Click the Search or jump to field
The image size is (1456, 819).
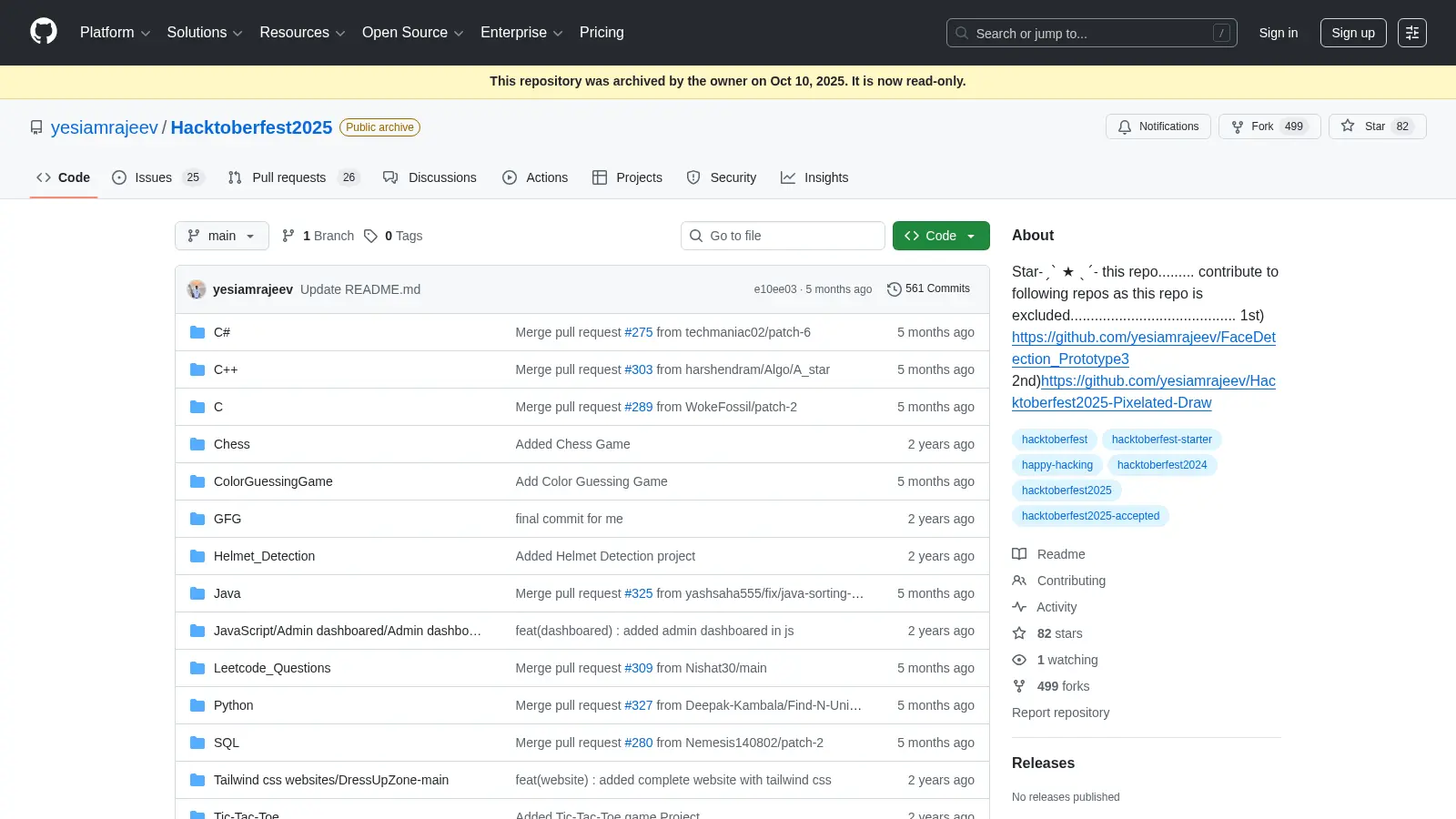pos(1091,33)
